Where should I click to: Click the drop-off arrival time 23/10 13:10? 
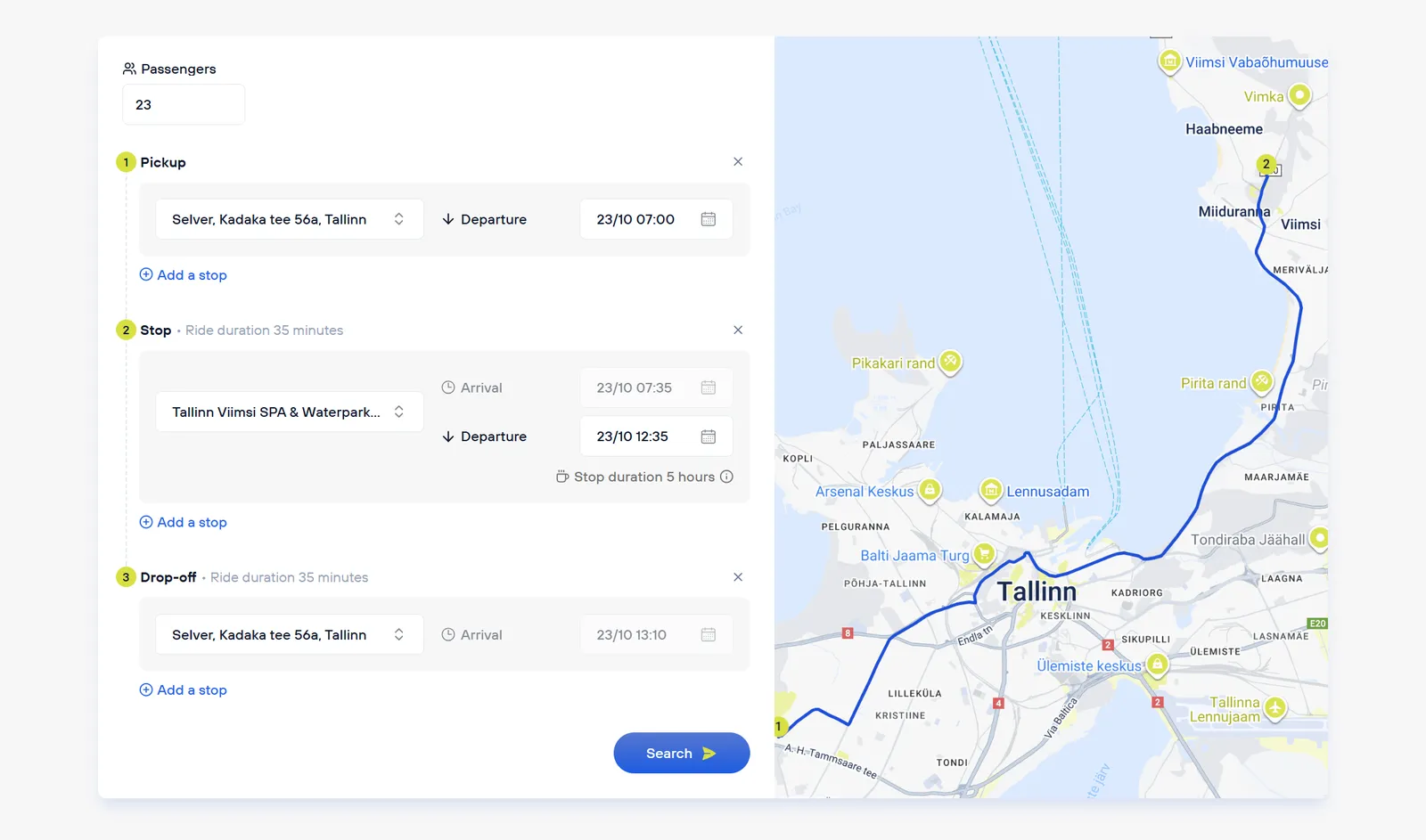click(657, 635)
